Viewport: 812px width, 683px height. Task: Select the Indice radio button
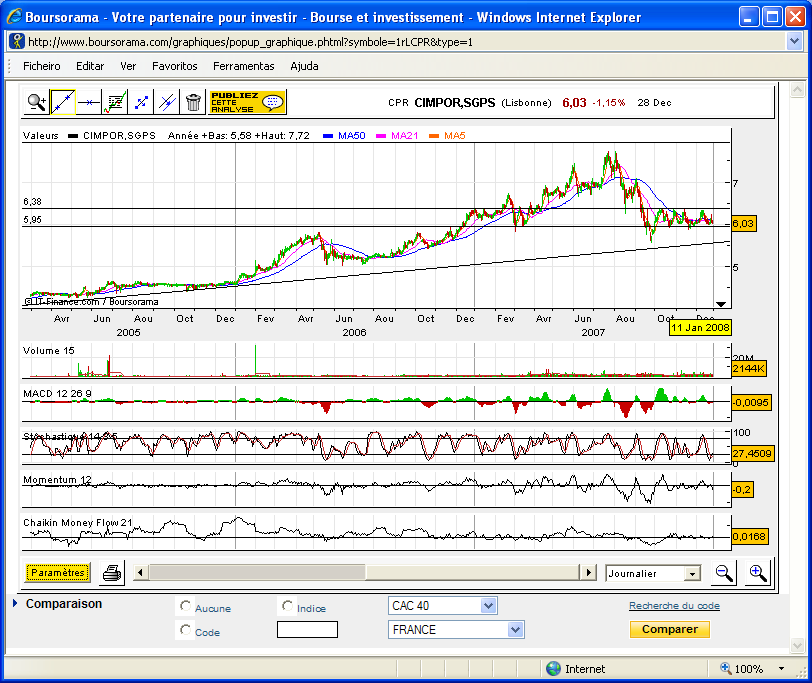point(287,605)
